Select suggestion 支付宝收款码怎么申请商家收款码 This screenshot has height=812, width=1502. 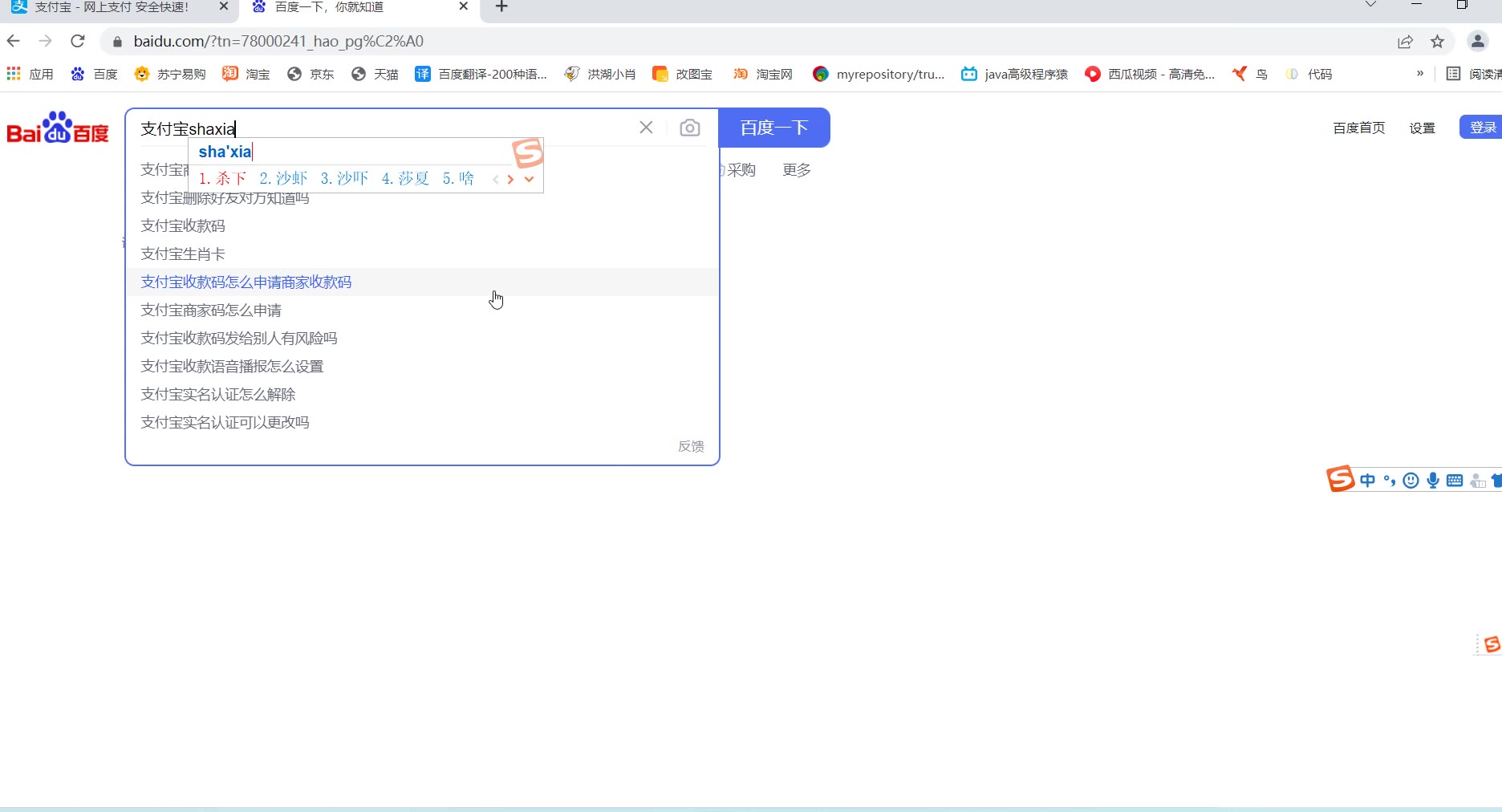[422, 282]
